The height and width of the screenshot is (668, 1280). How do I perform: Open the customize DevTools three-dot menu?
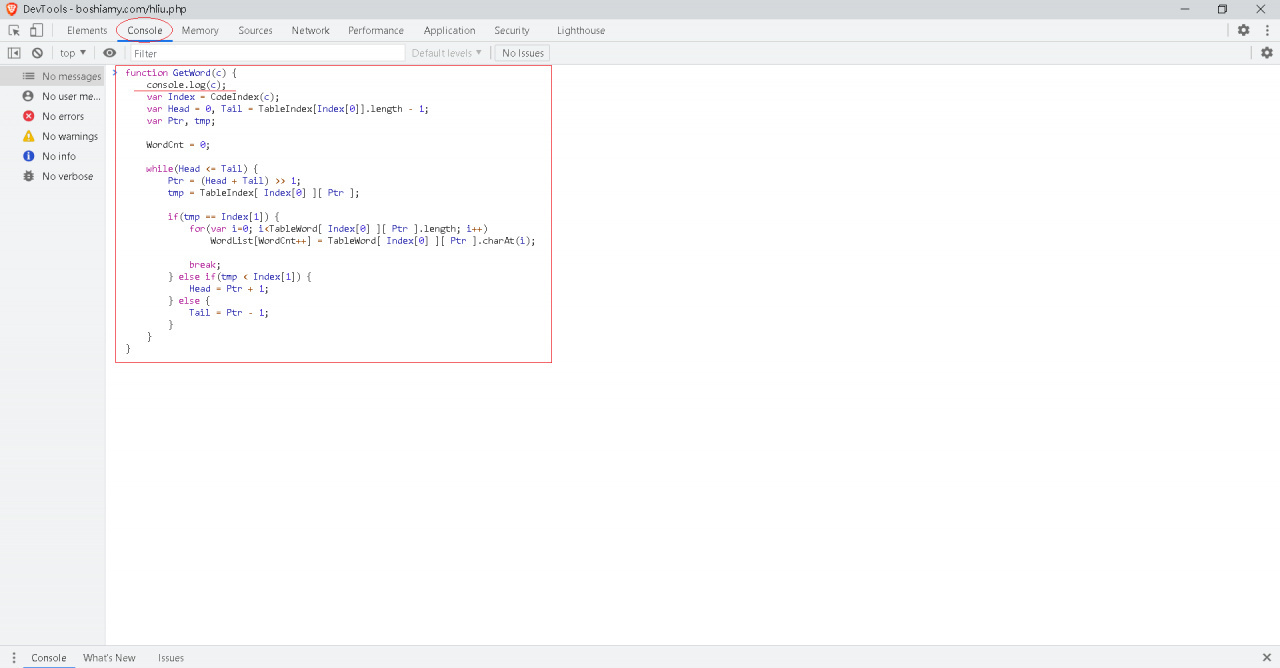point(1267,30)
